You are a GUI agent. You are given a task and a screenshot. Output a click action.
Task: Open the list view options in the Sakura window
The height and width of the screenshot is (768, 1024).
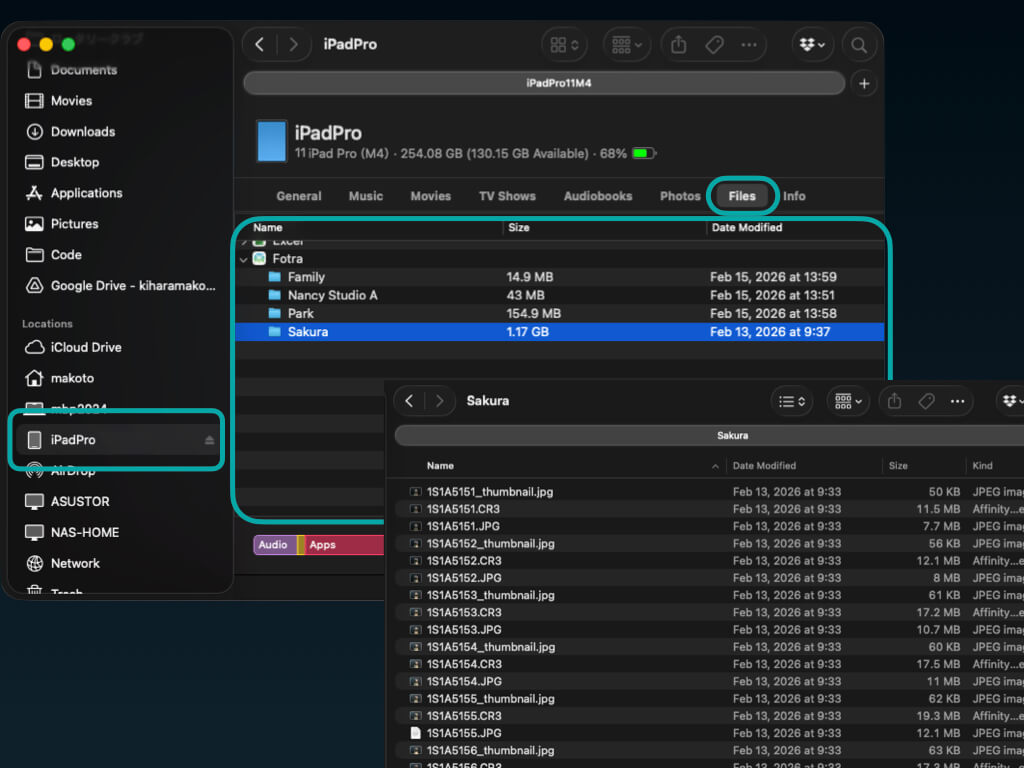tap(791, 401)
